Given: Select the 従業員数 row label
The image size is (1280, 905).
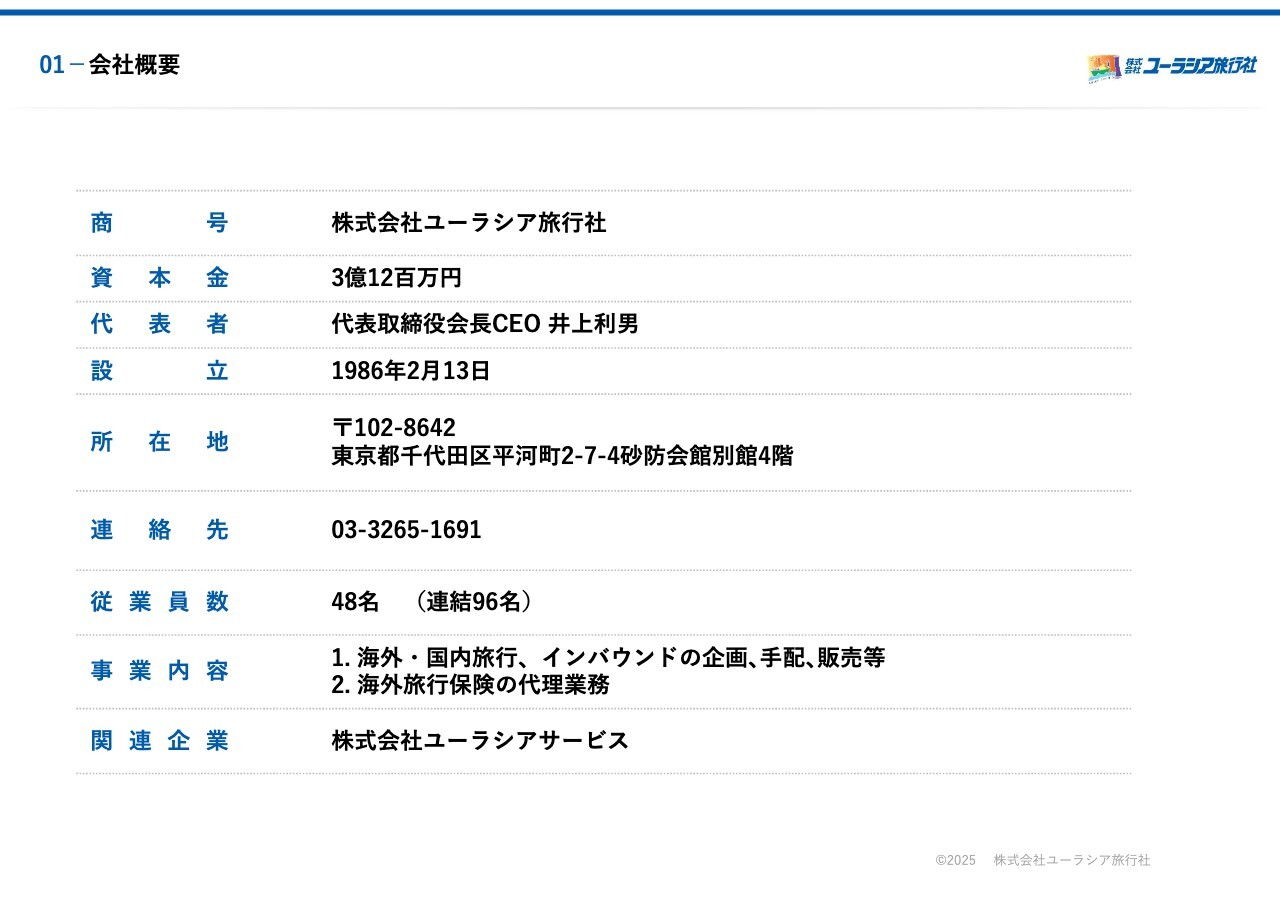Looking at the screenshot, I should [x=159, y=602].
